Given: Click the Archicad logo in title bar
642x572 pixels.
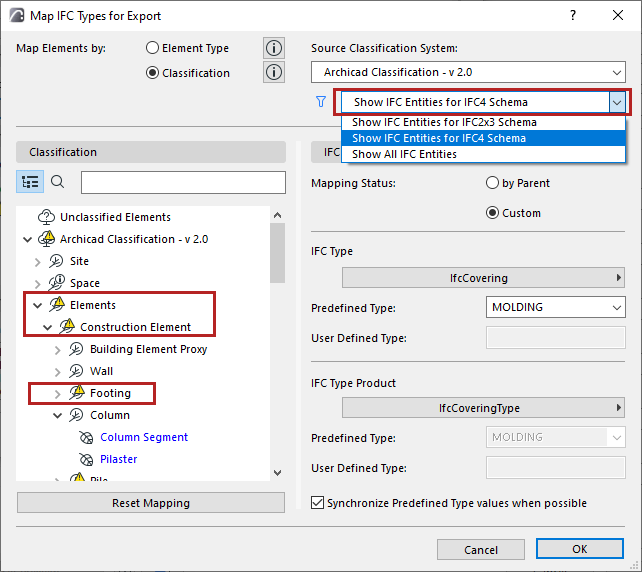Looking at the screenshot, I should pyautogui.click(x=17, y=16).
